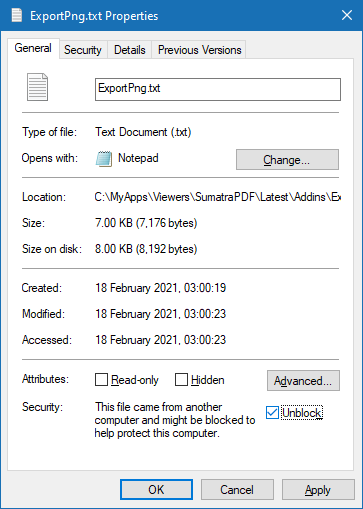The width and height of the screenshot is (363, 509).
Task: Switch to the Security tab
Action: point(83,50)
